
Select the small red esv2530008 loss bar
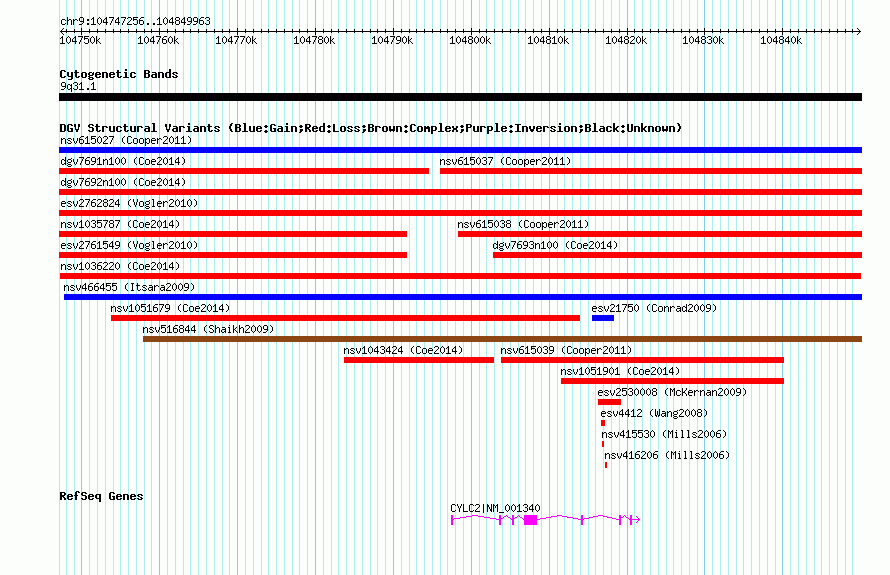point(609,402)
